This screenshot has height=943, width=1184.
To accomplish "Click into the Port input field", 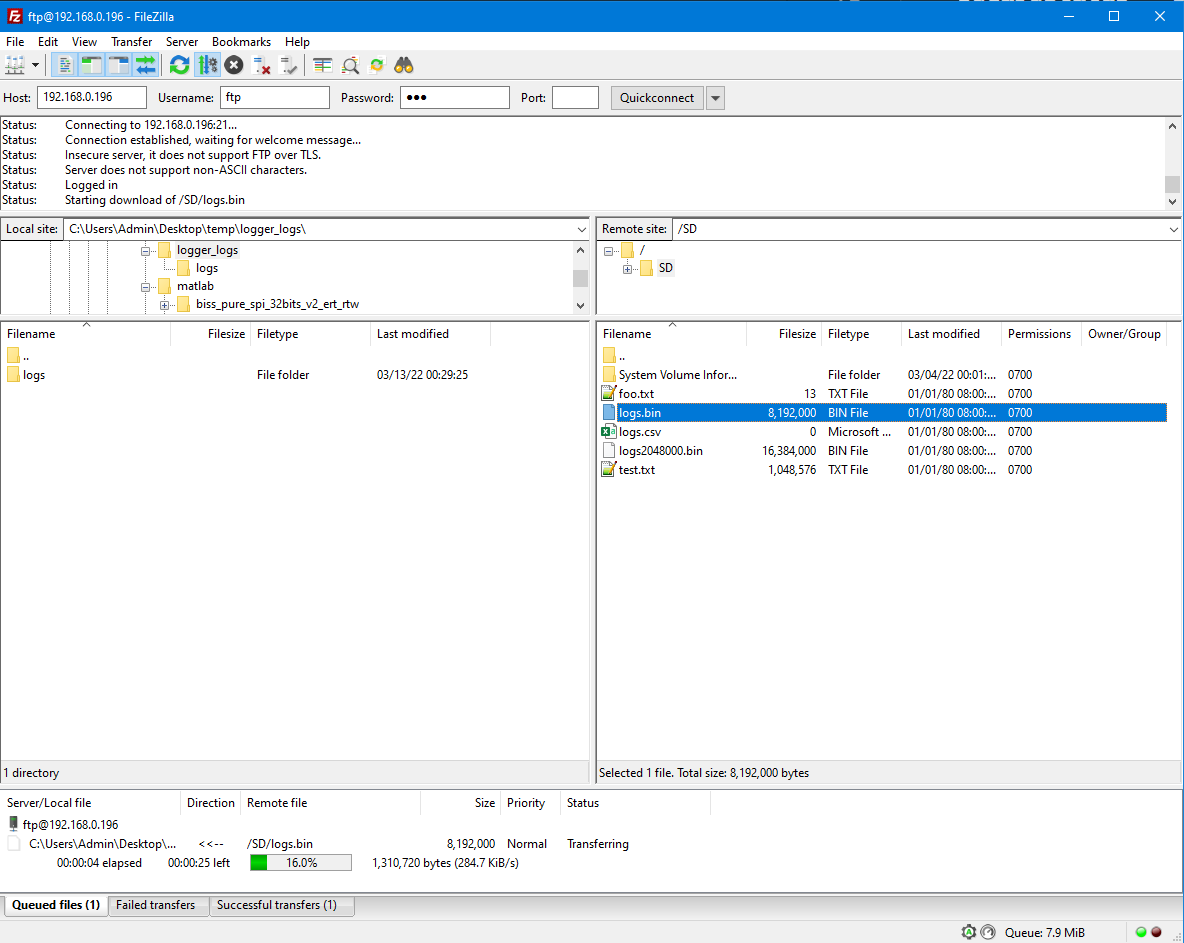I will [x=575, y=98].
